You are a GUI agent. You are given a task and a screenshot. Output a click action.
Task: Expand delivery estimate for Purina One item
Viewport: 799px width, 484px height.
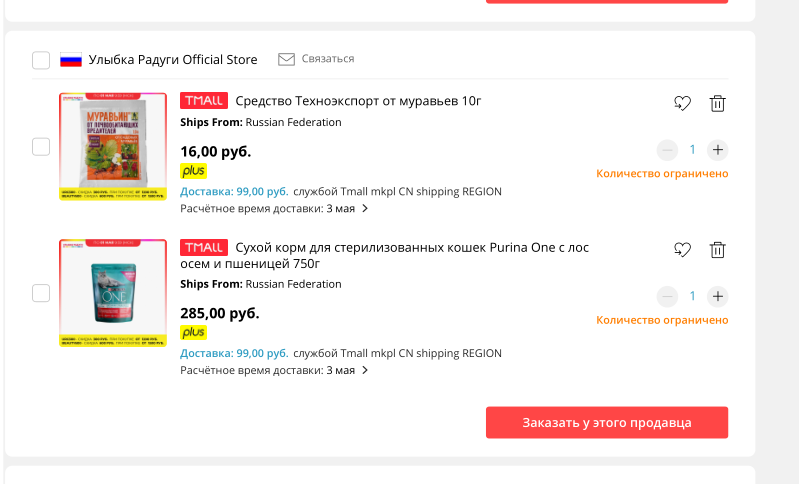click(x=365, y=370)
